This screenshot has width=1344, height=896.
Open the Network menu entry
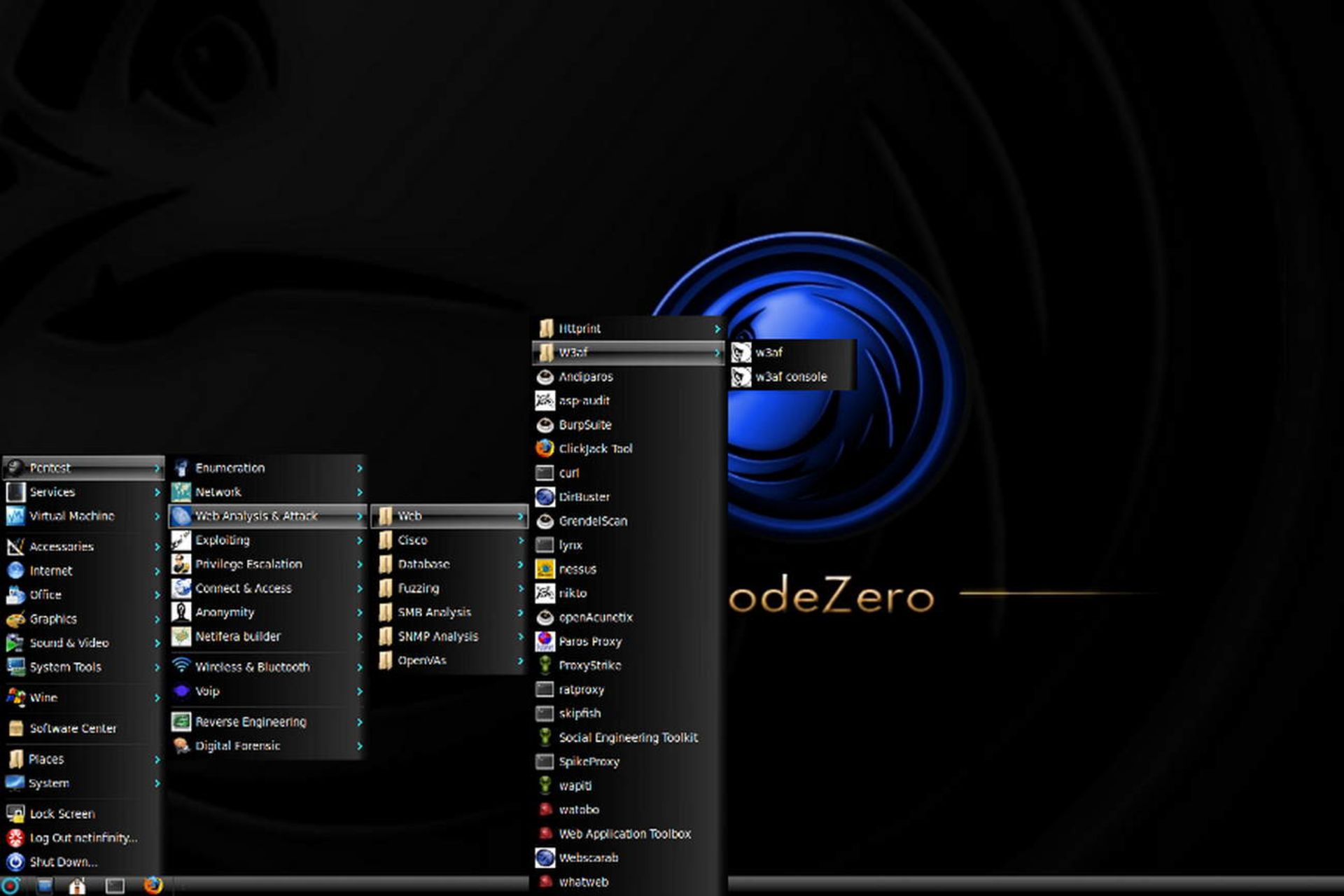pyautogui.click(x=268, y=492)
